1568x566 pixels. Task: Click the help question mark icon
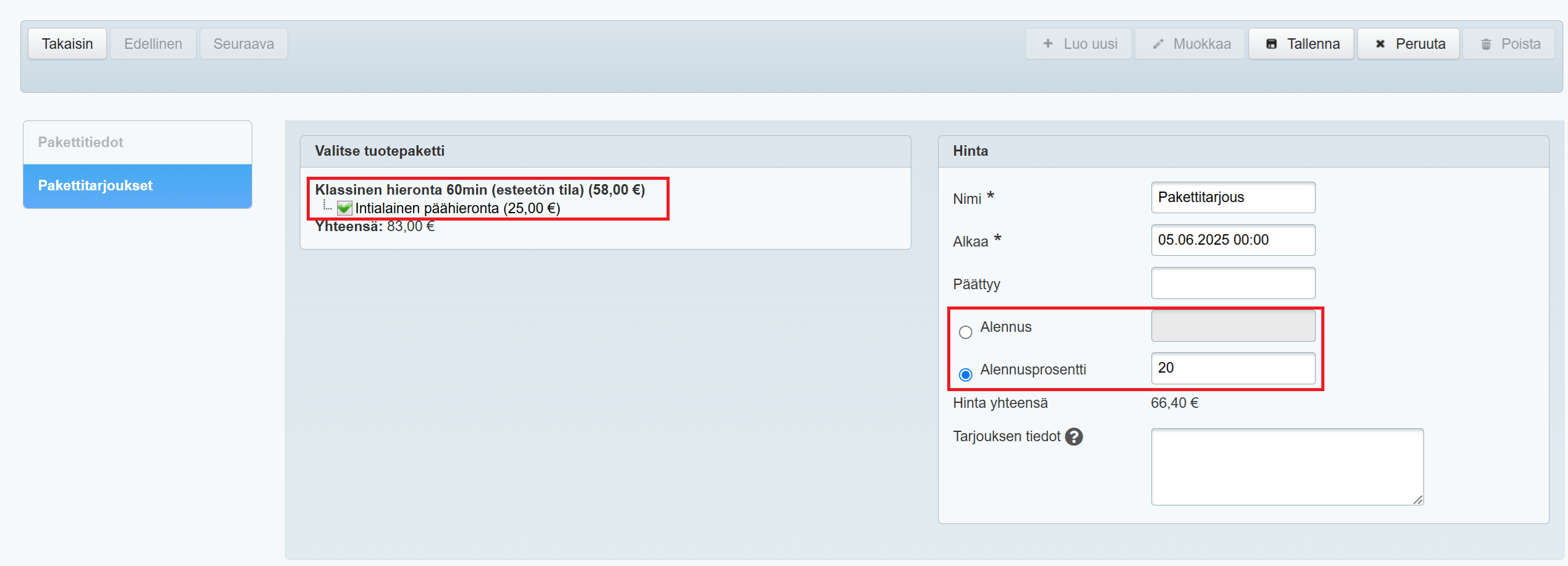pyautogui.click(x=1074, y=437)
